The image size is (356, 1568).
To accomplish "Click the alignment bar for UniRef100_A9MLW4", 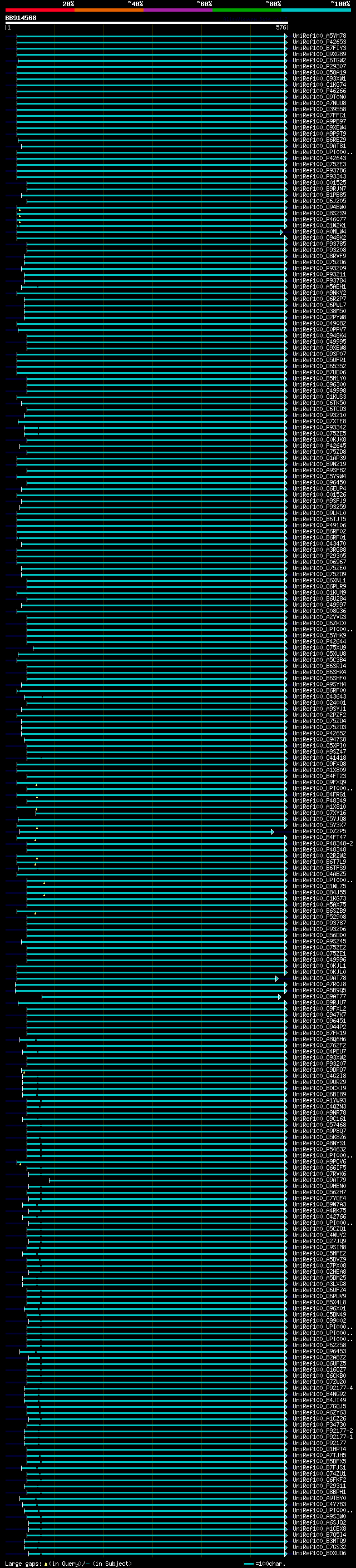I will pyautogui.click(x=149, y=232).
